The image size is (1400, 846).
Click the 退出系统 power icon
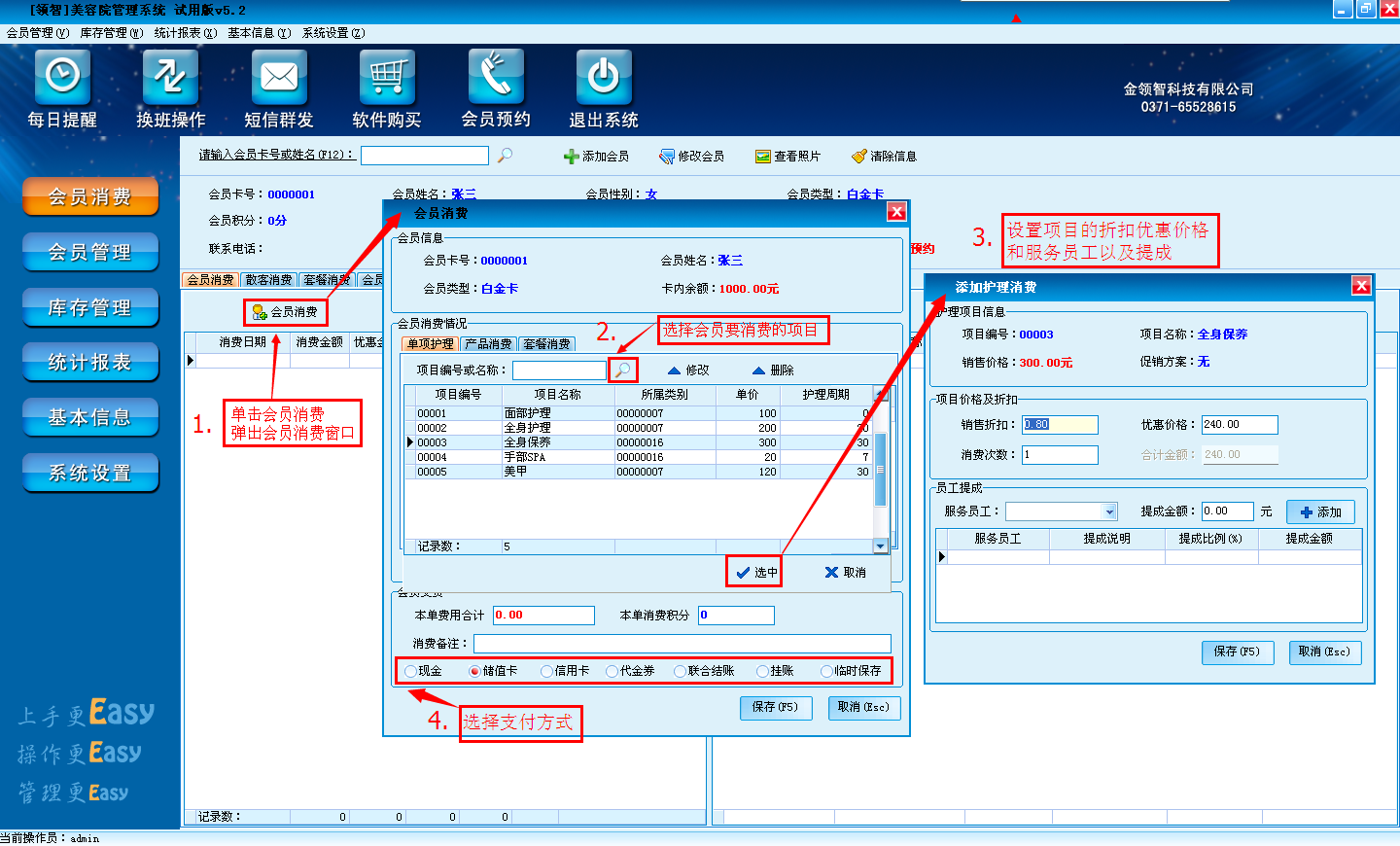click(604, 78)
